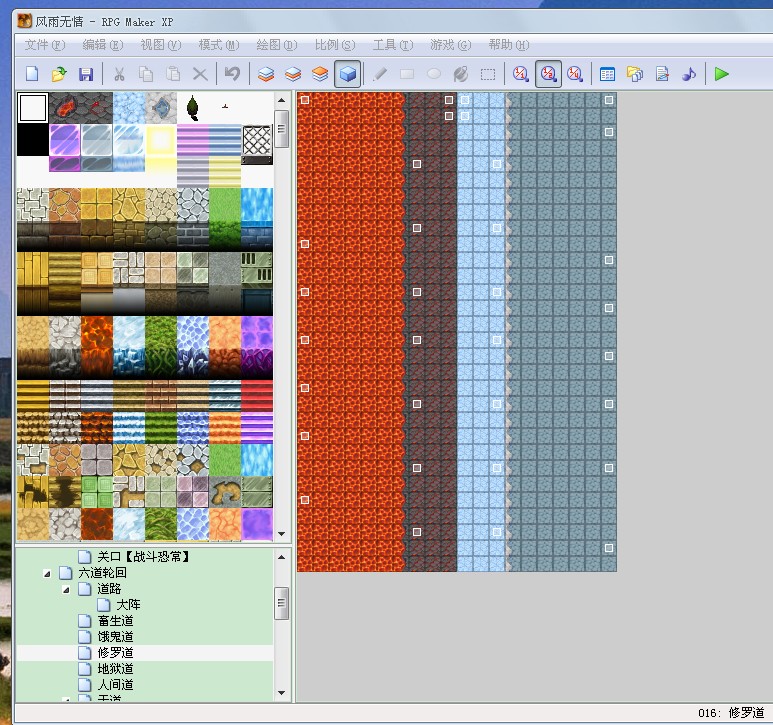Open the Database icon
This screenshot has width=773, height=725.
click(607, 74)
